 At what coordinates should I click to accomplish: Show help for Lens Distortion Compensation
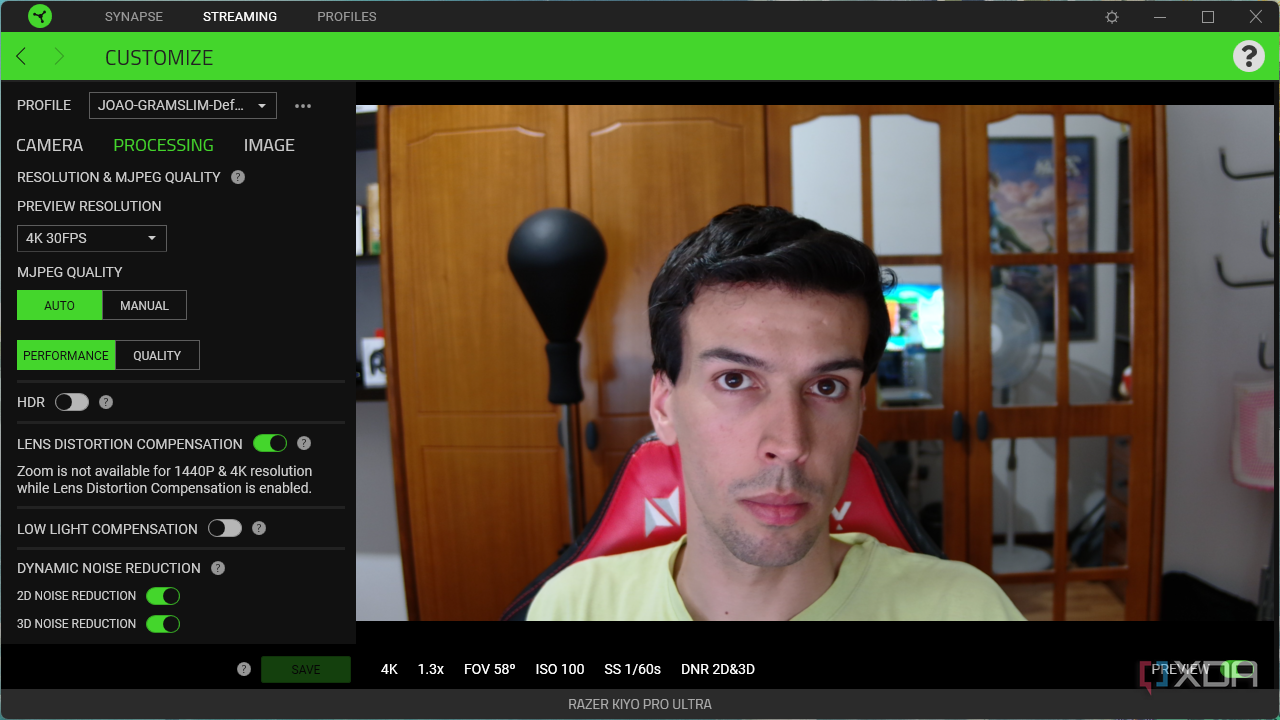tap(304, 443)
